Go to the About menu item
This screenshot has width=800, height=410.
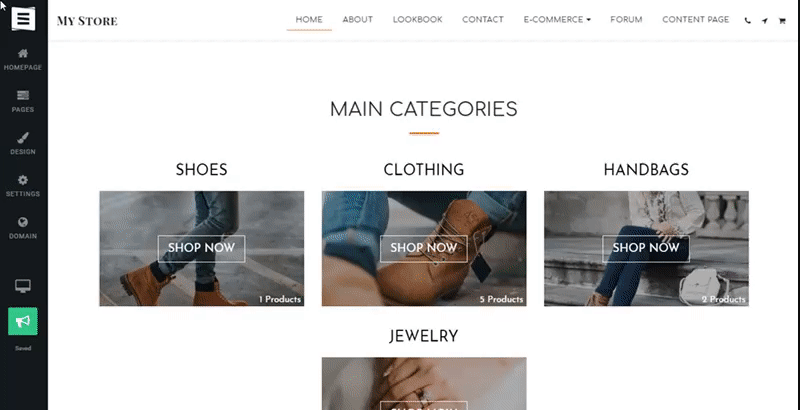tap(358, 20)
